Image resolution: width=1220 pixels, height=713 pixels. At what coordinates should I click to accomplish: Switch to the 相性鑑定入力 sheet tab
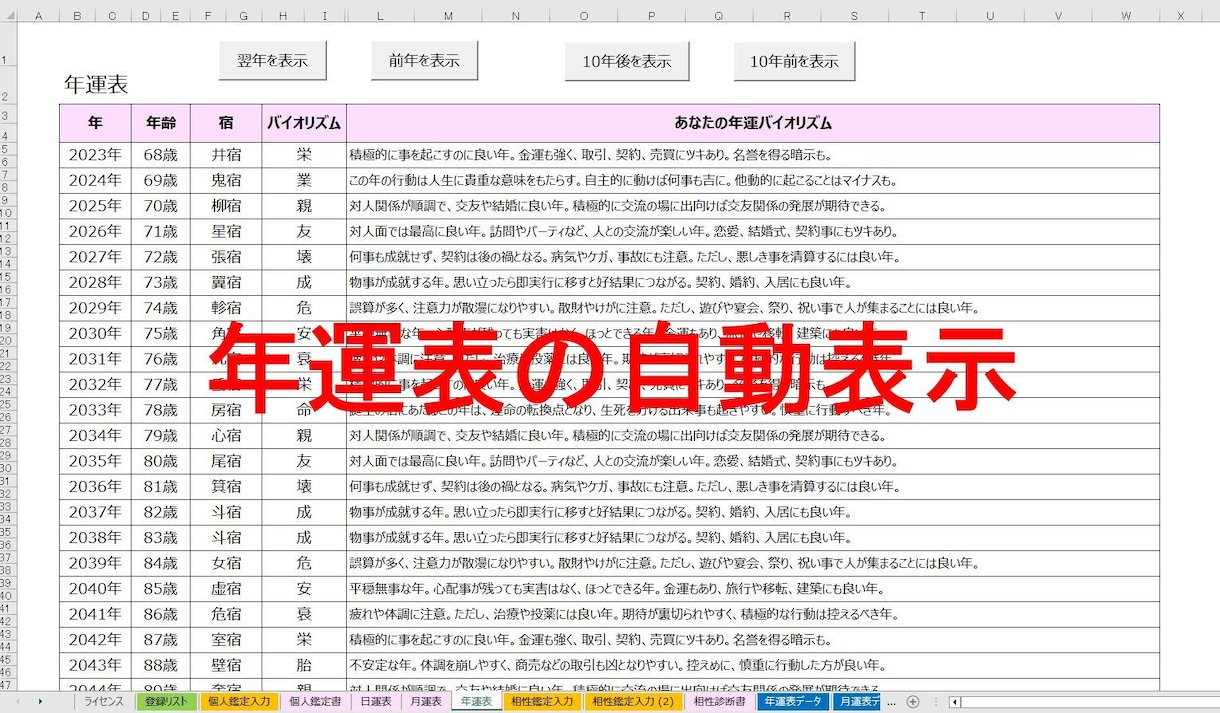(542, 702)
